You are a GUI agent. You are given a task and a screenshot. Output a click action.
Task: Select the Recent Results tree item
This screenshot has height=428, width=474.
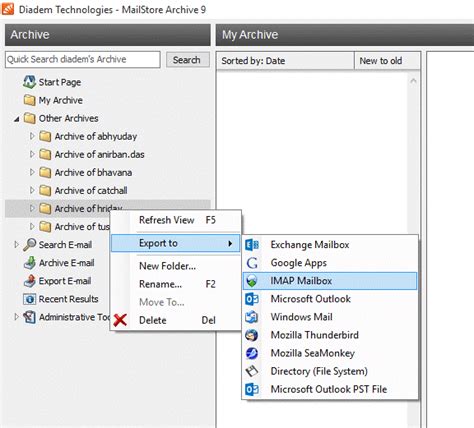68,299
